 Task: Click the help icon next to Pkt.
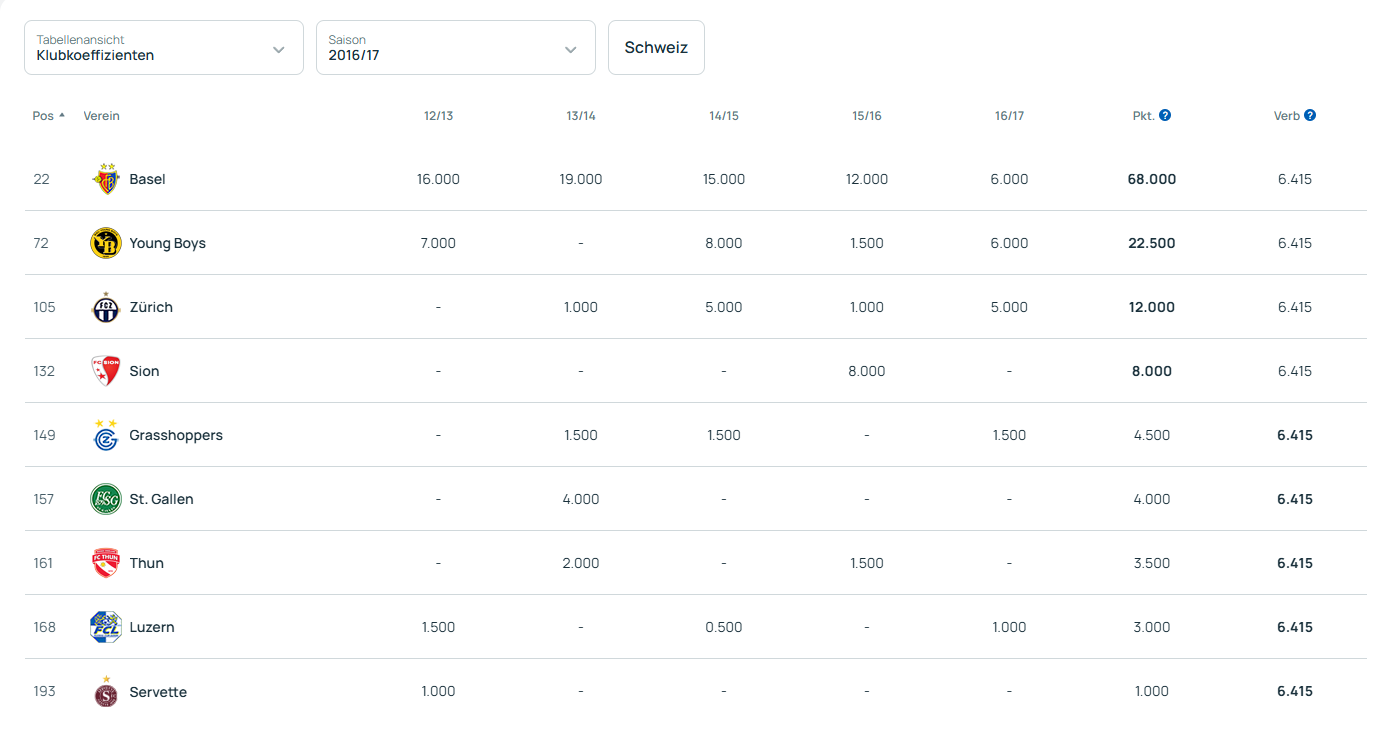point(1165,115)
